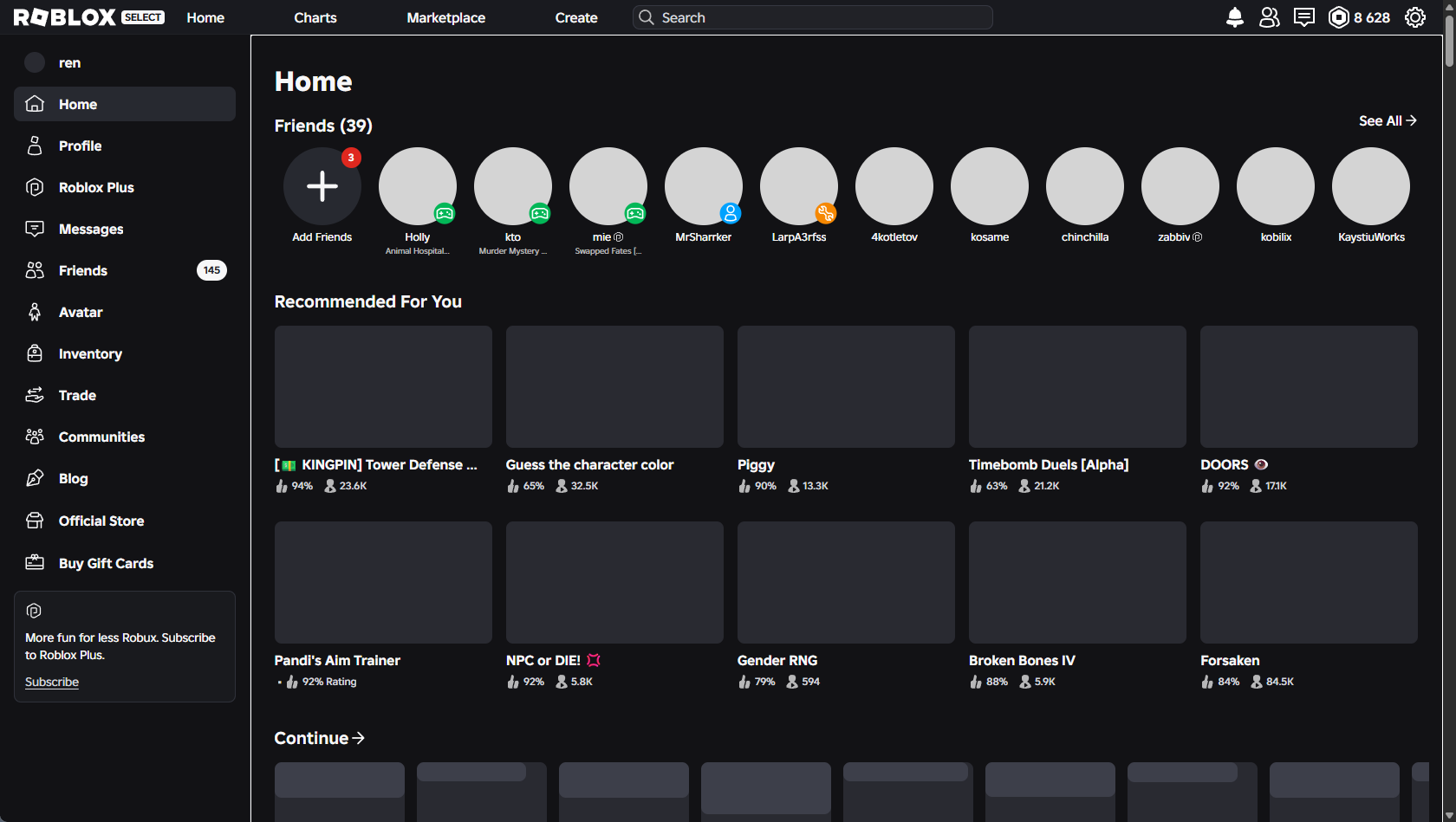
Task: Click the Communities group icon in sidebar
Action: [x=35, y=437]
